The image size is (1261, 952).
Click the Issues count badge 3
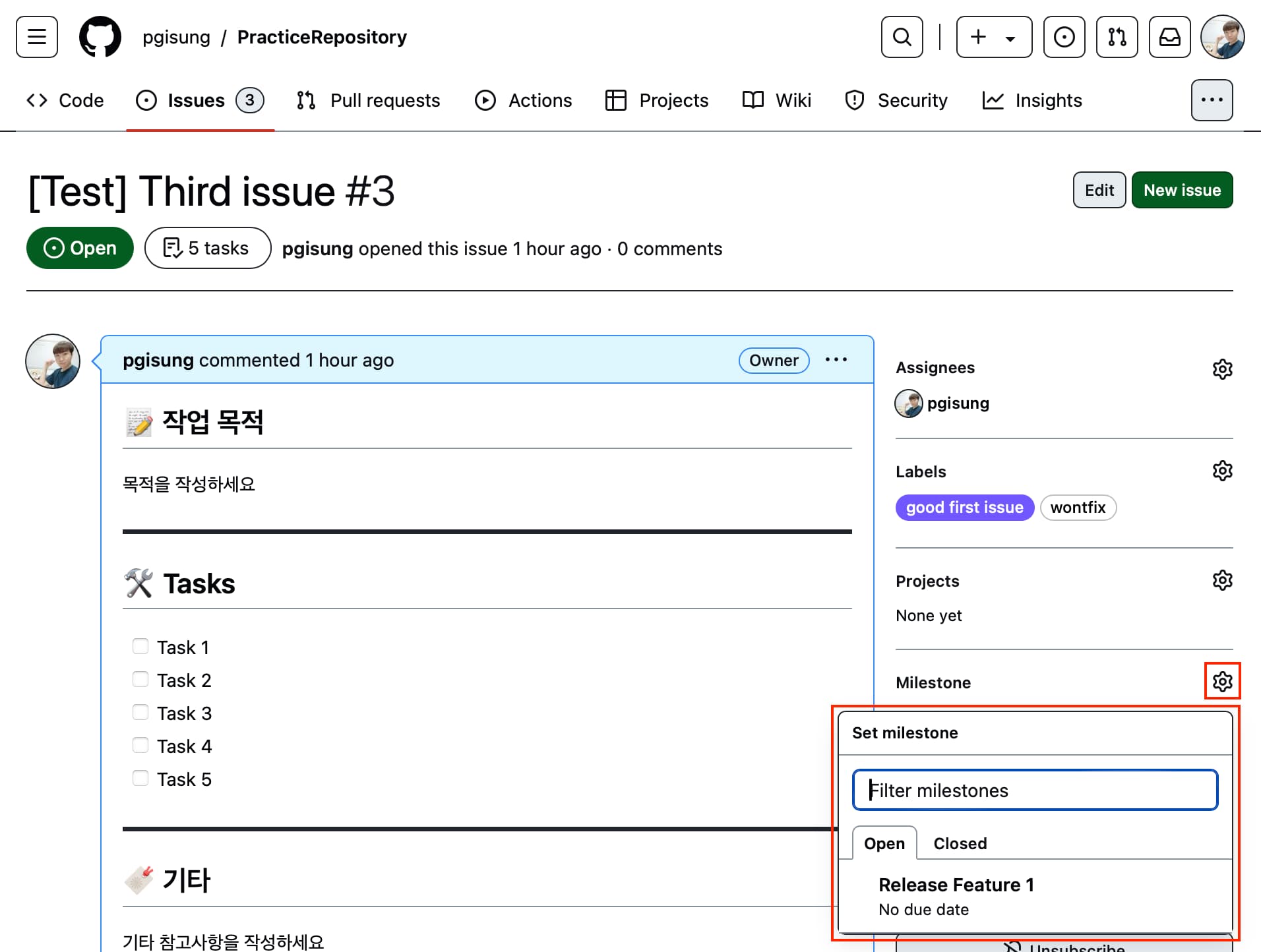[x=250, y=100]
